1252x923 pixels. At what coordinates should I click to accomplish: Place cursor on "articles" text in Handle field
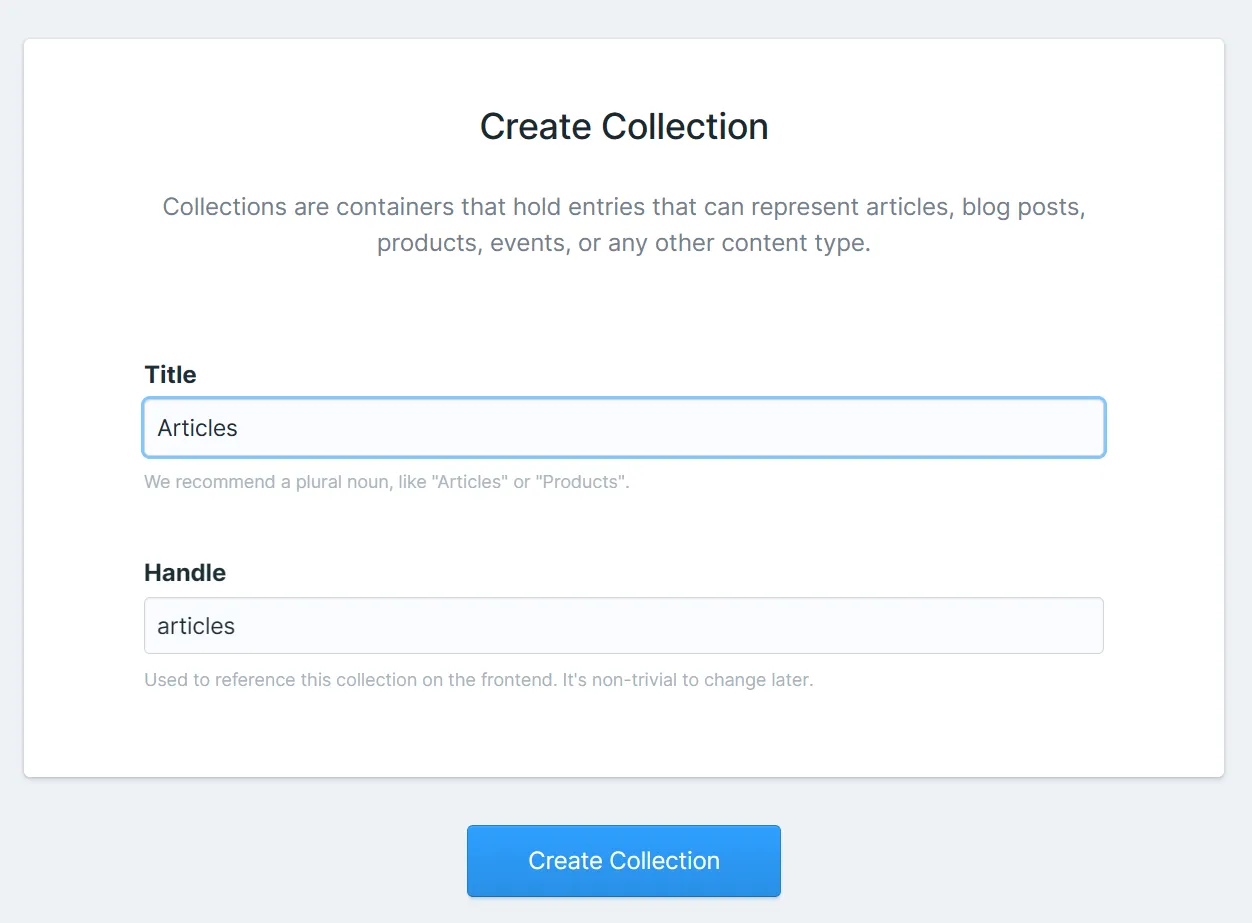[196, 626]
